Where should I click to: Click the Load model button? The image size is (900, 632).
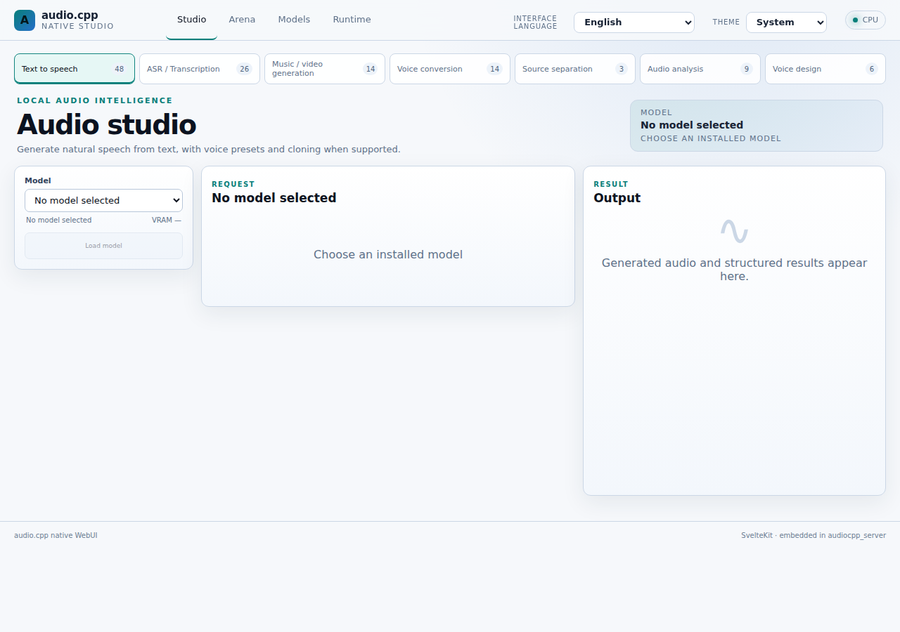coord(103,246)
